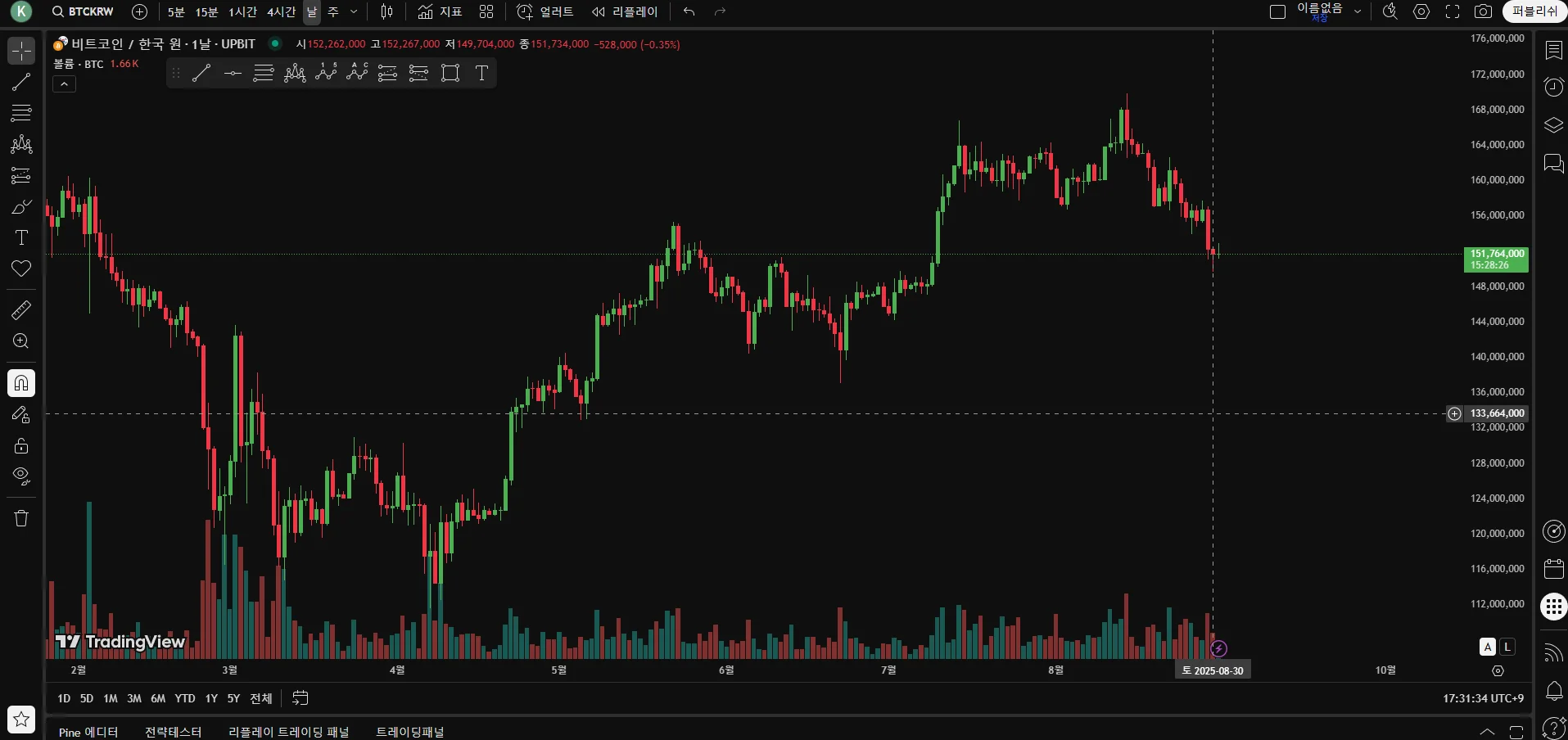Open the heart icons tool
The height and width of the screenshot is (740, 1568).
(21, 268)
